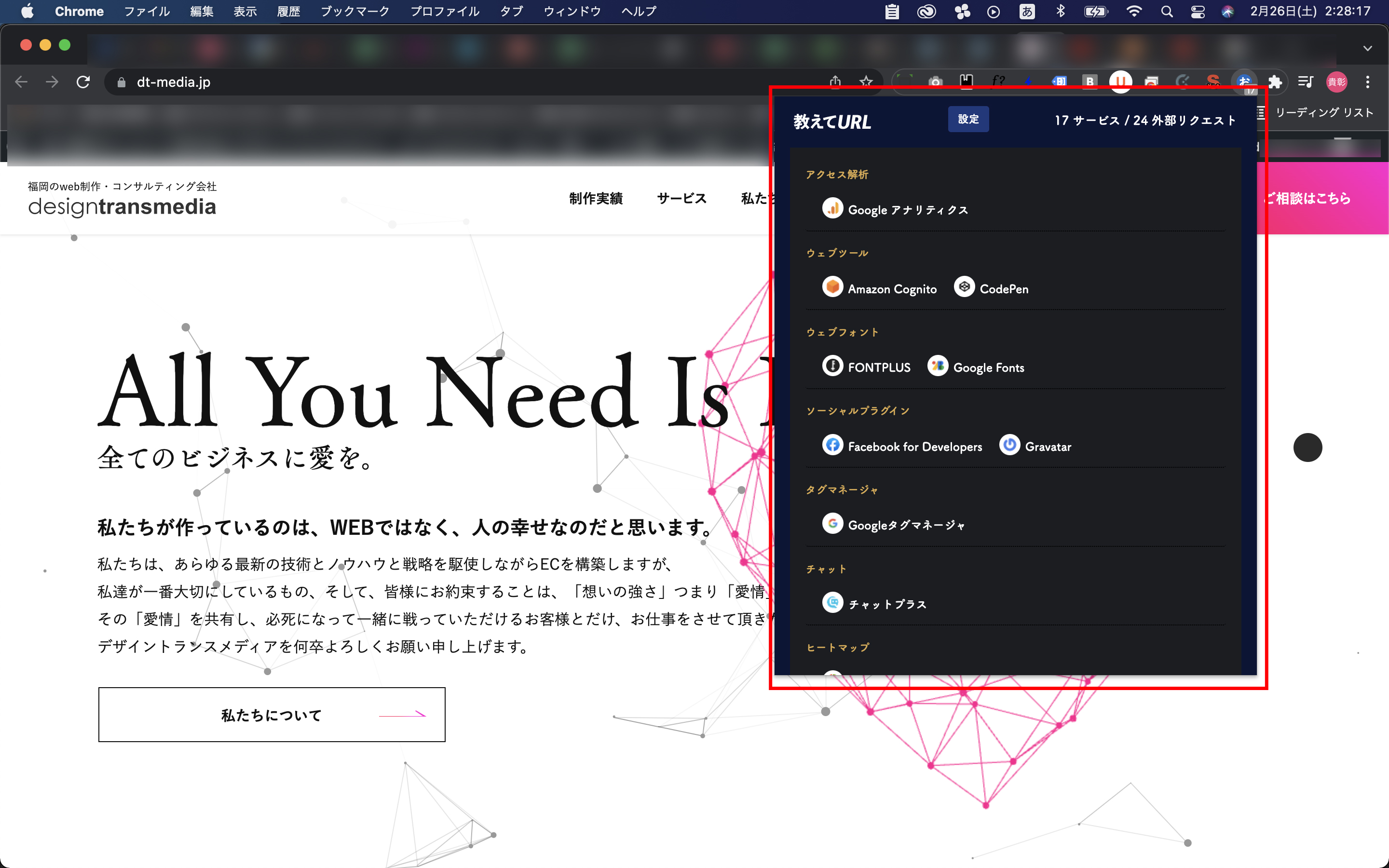Toggle the Japanese input source indicator
The height and width of the screenshot is (868, 1389).
point(1027,12)
